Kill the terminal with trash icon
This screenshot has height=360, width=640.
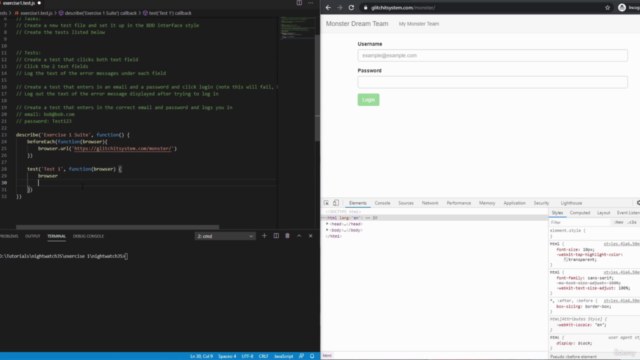tap(287, 236)
